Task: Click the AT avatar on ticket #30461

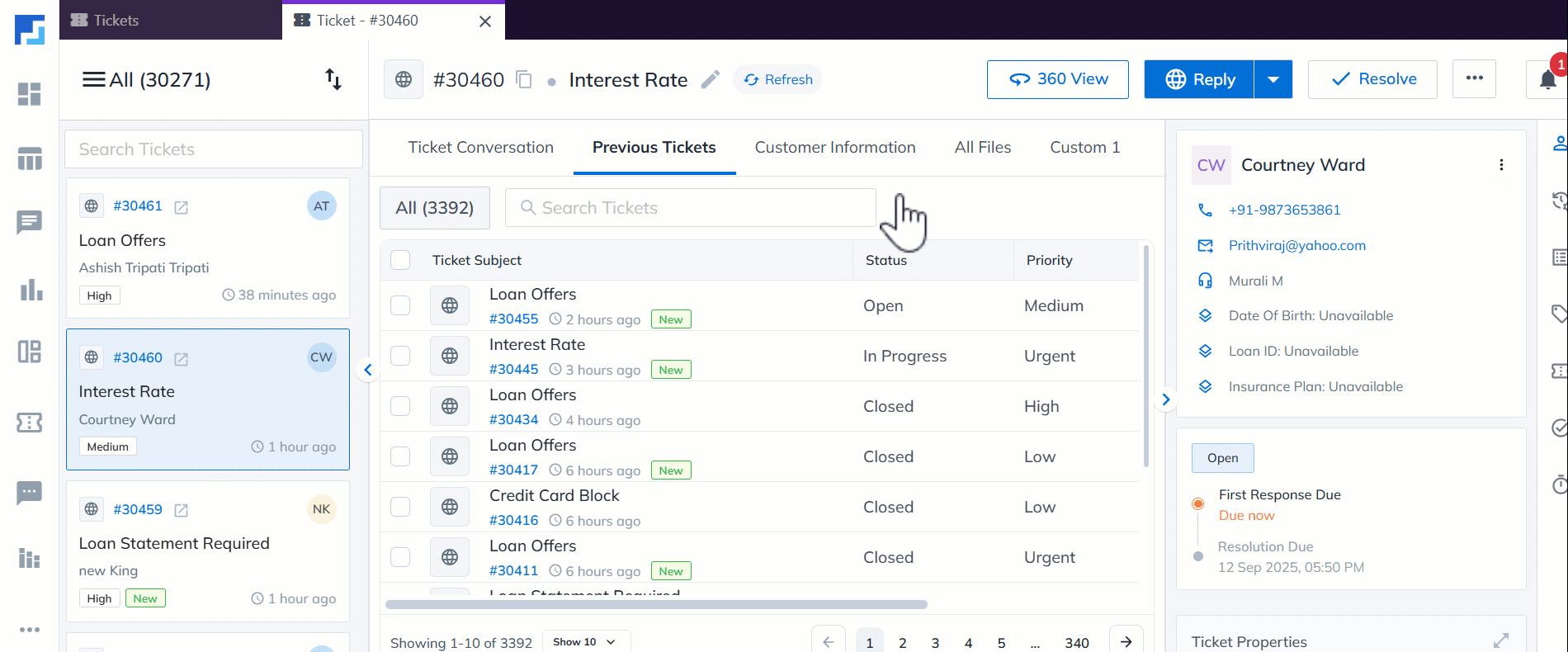Action: [321, 206]
